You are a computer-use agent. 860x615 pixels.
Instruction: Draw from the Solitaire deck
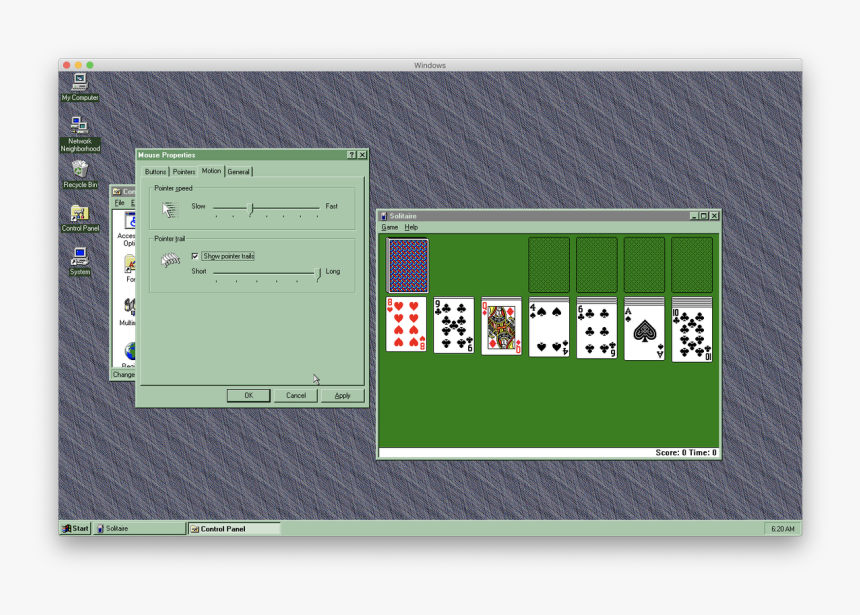[x=408, y=266]
